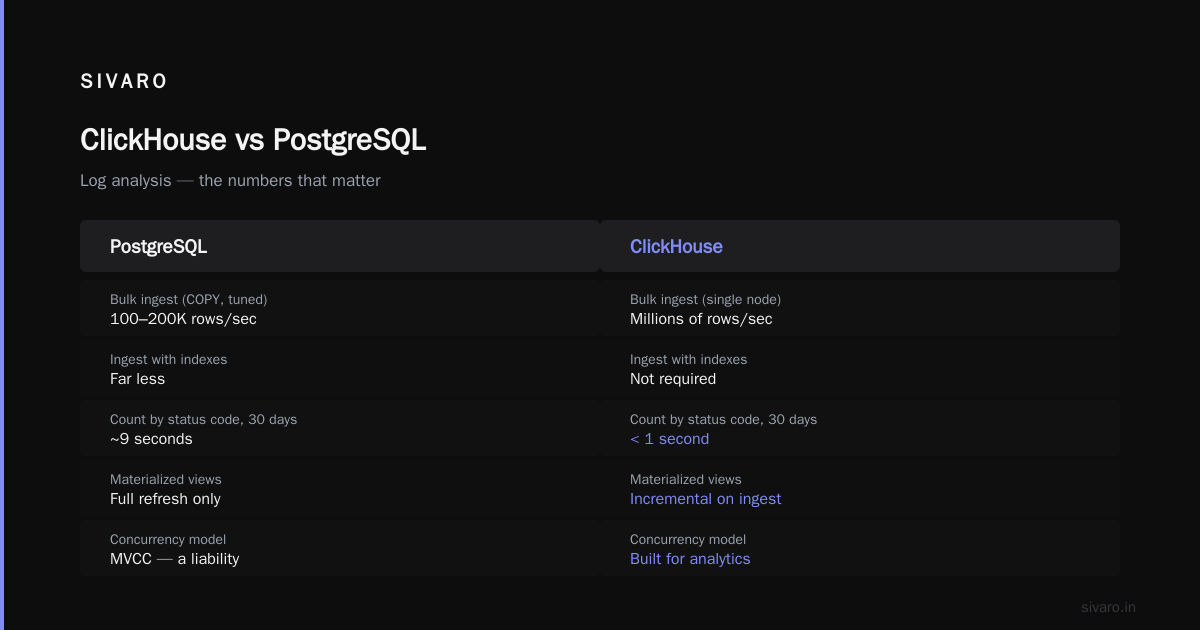Open the sivaro.in footer link
The image size is (1200, 630).
click(1108, 607)
